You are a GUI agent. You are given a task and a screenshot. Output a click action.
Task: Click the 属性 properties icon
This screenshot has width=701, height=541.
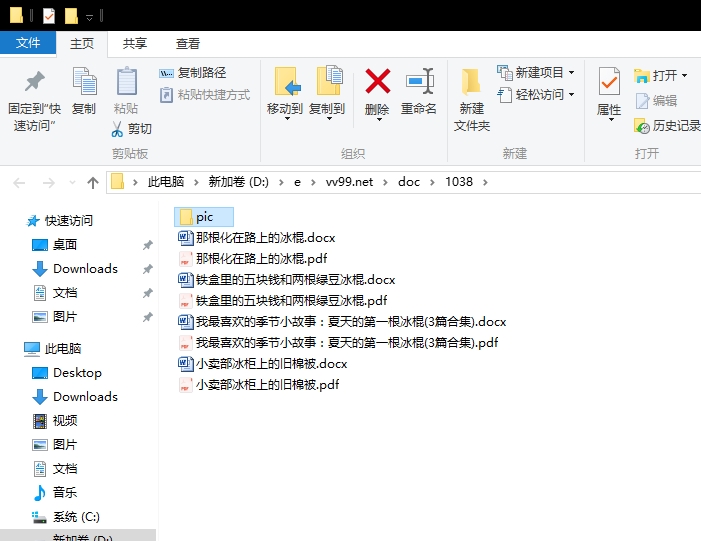[x=609, y=81]
